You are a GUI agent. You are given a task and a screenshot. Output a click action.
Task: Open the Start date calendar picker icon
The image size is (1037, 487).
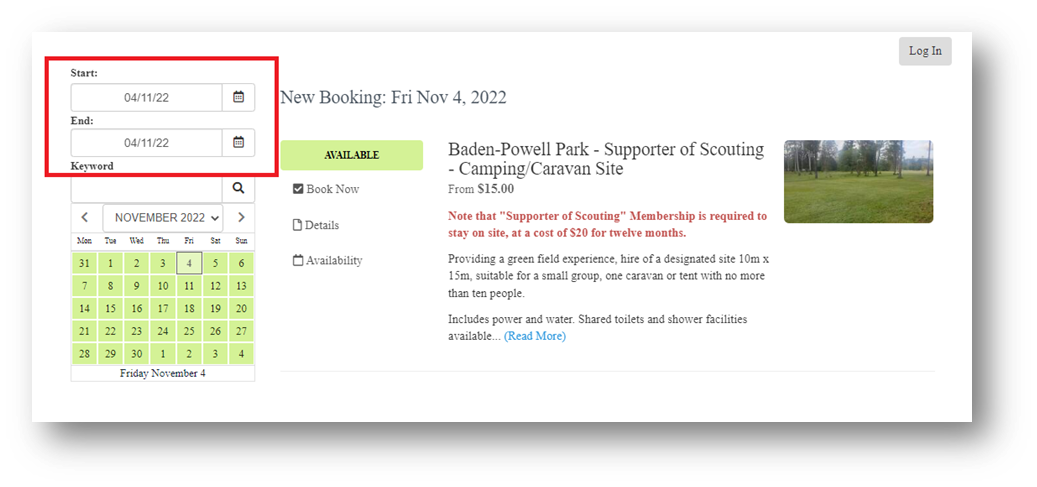(x=238, y=97)
